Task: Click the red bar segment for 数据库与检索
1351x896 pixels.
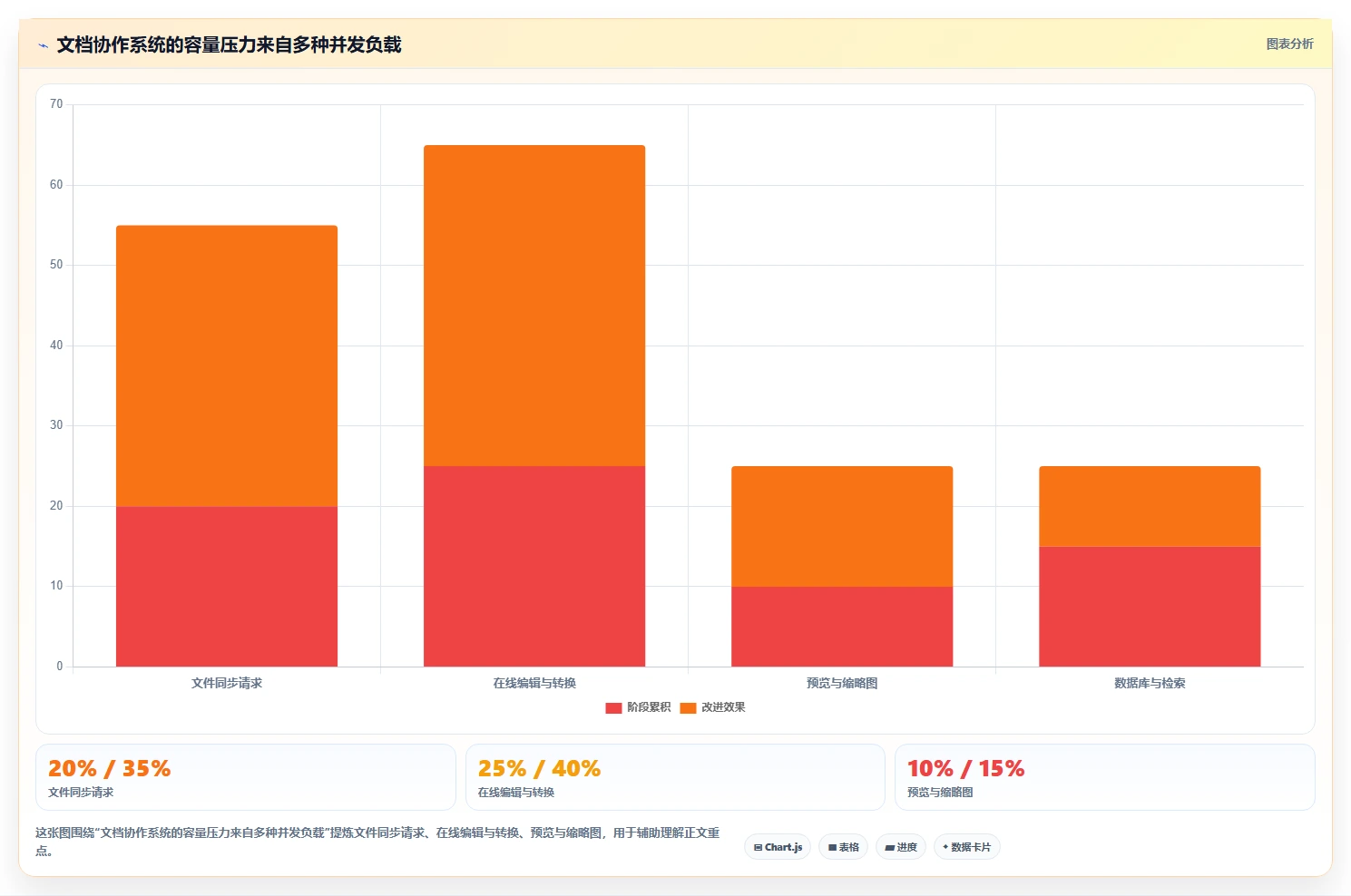Action: tap(1150, 607)
